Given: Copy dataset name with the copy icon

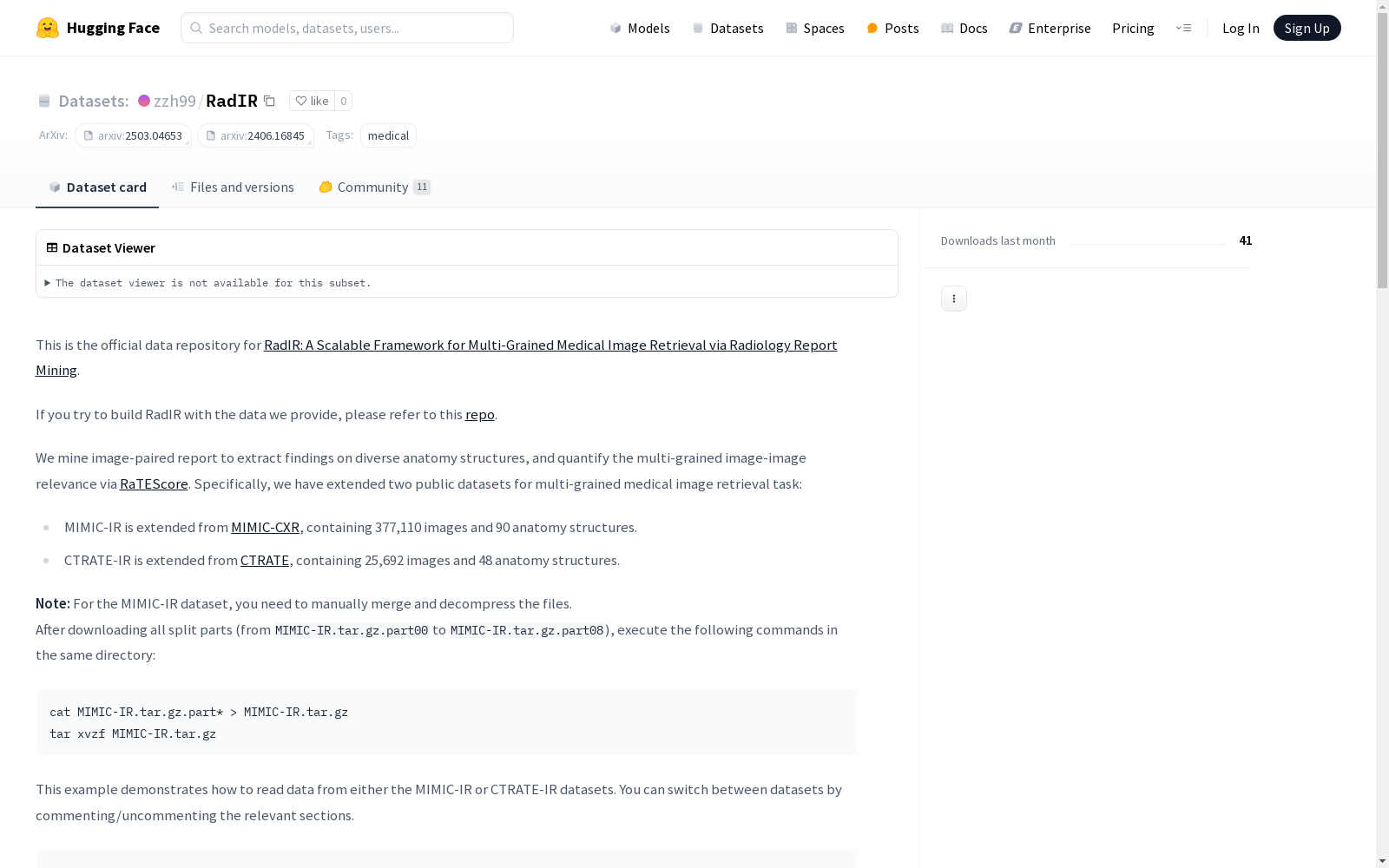Looking at the screenshot, I should click(x=269, y=101).
